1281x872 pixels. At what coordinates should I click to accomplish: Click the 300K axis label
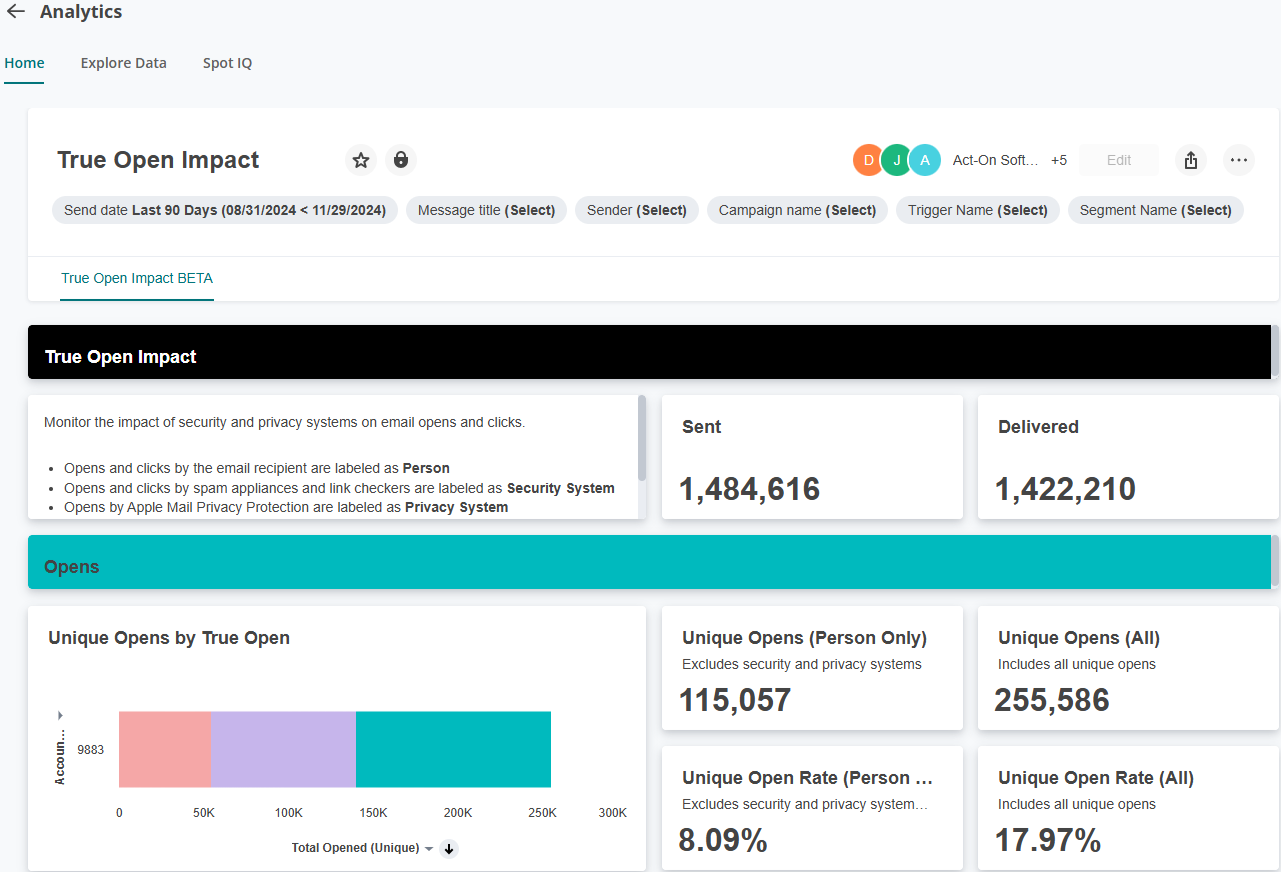pos(613,813)
